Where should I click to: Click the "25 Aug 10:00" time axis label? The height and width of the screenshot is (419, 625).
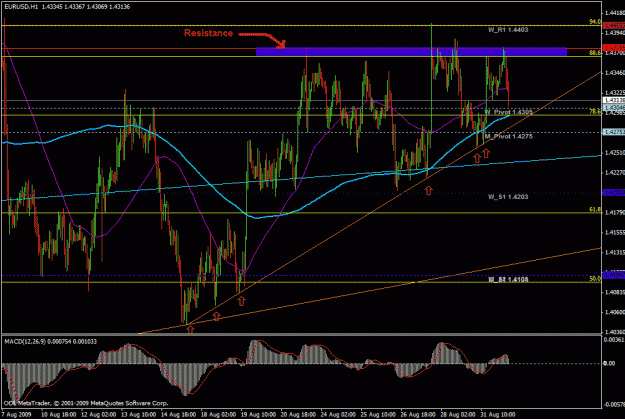378,414
